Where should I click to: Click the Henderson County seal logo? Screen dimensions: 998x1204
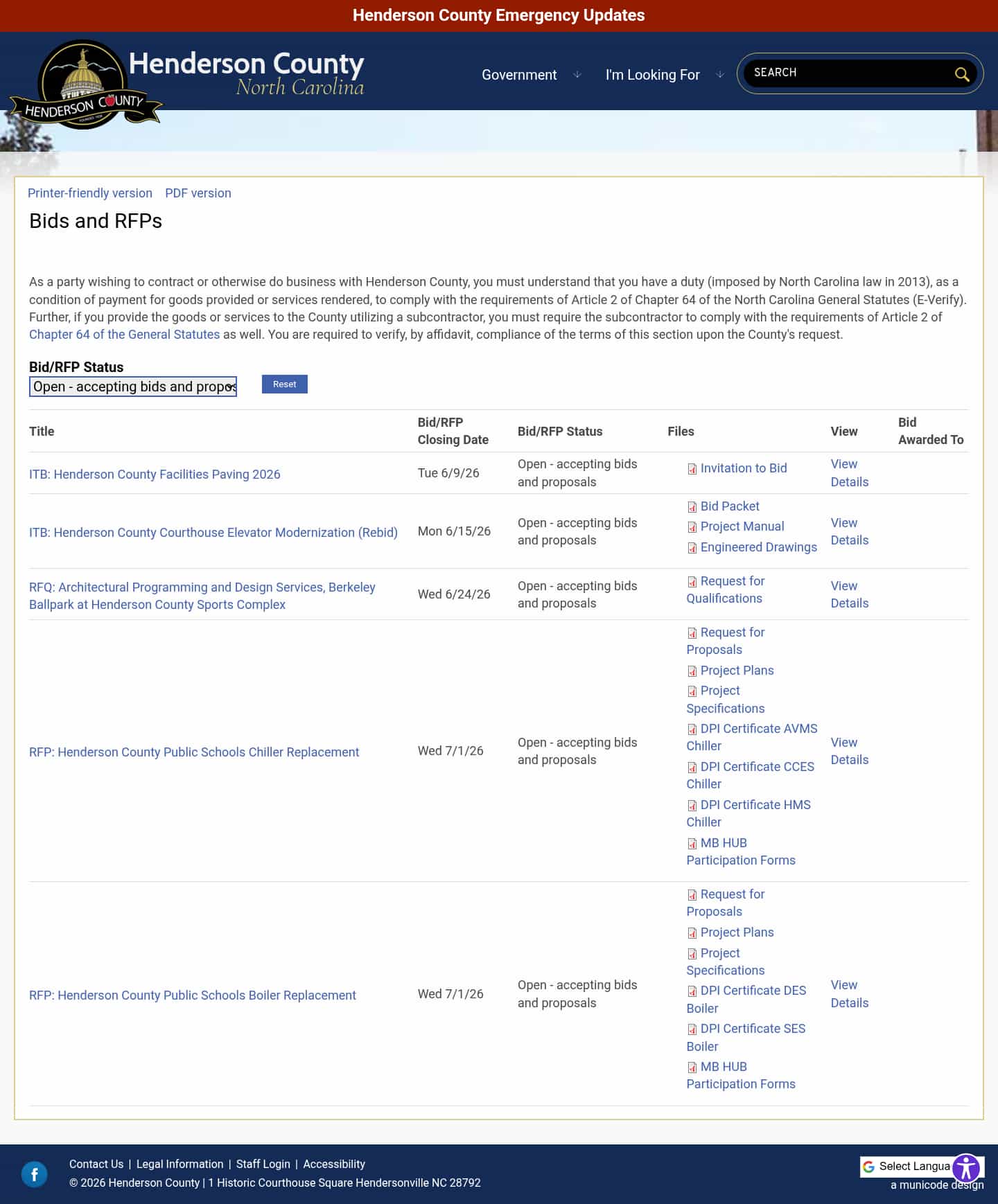[85, 85]
